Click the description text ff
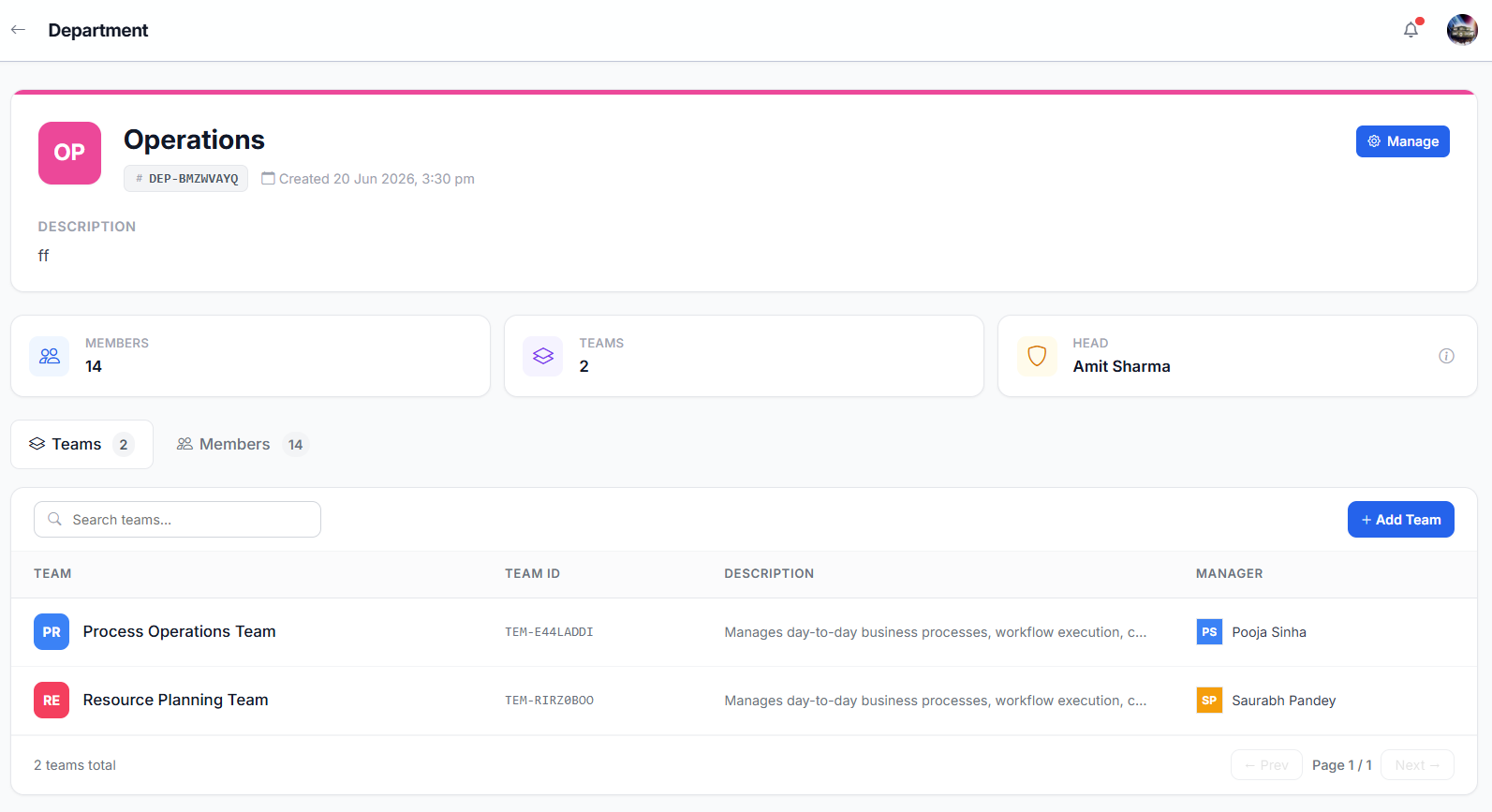The image size is (1492, 812). click(43, 256)
